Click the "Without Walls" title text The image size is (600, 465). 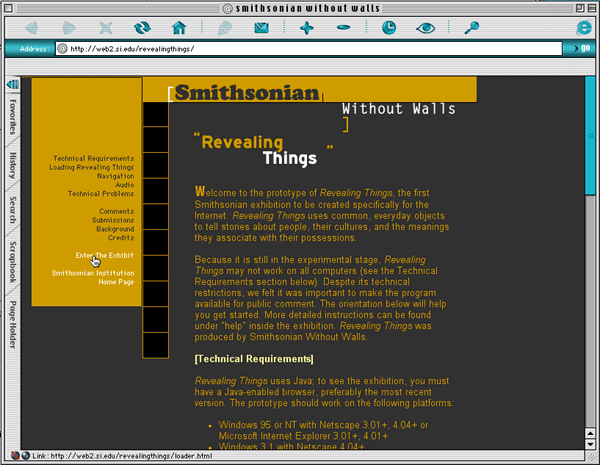[399, 109]
